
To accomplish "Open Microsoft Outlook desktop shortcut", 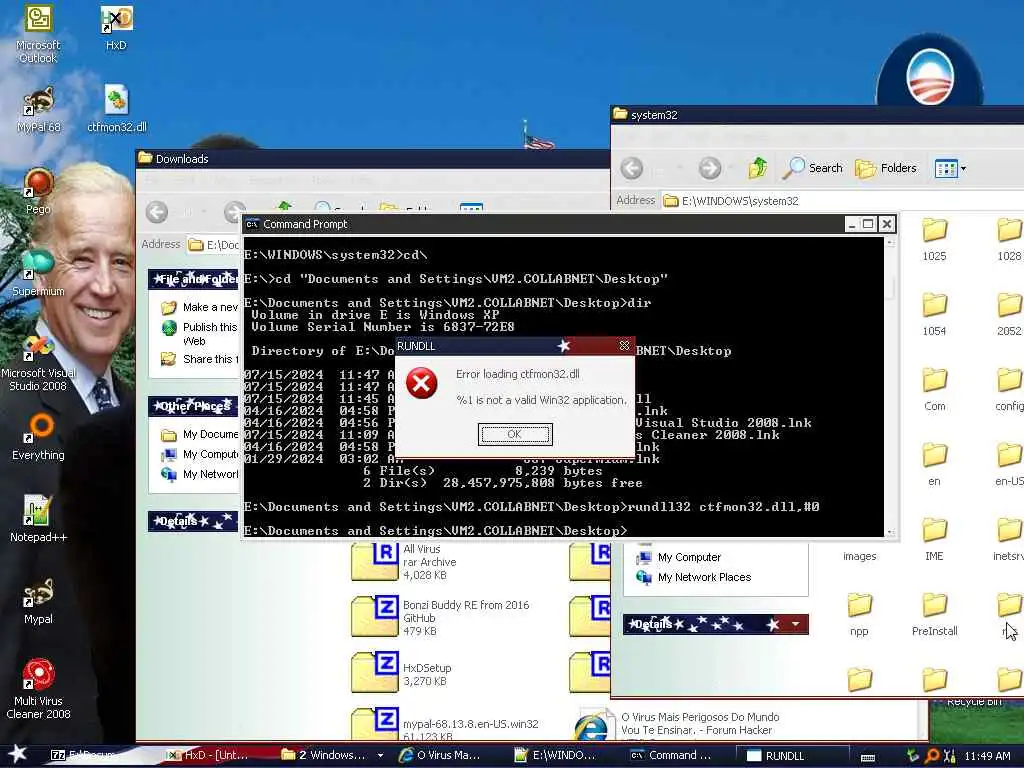I will [38, 33].
